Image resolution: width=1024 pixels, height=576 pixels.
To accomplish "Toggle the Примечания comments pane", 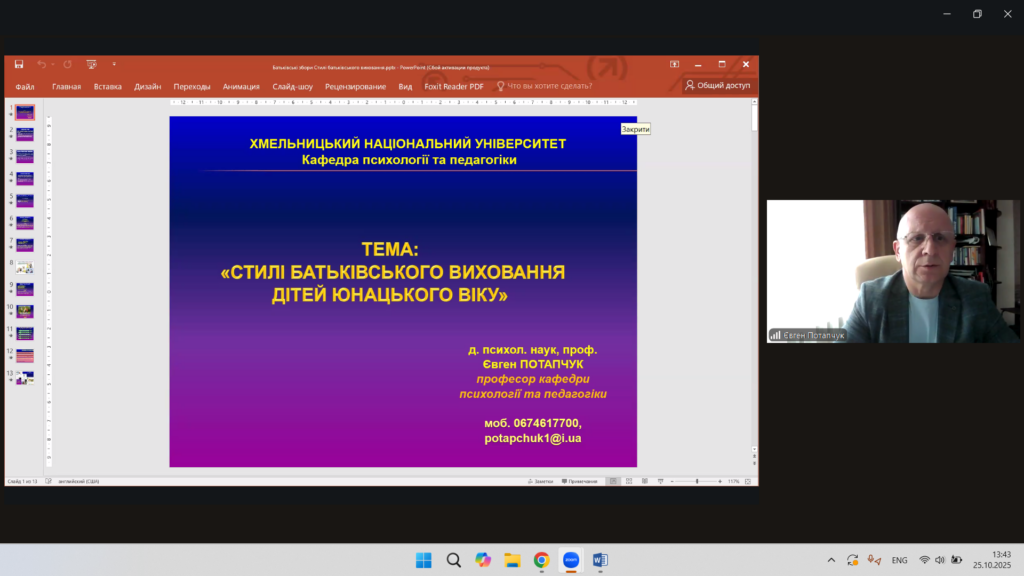I will coord(580,481).
